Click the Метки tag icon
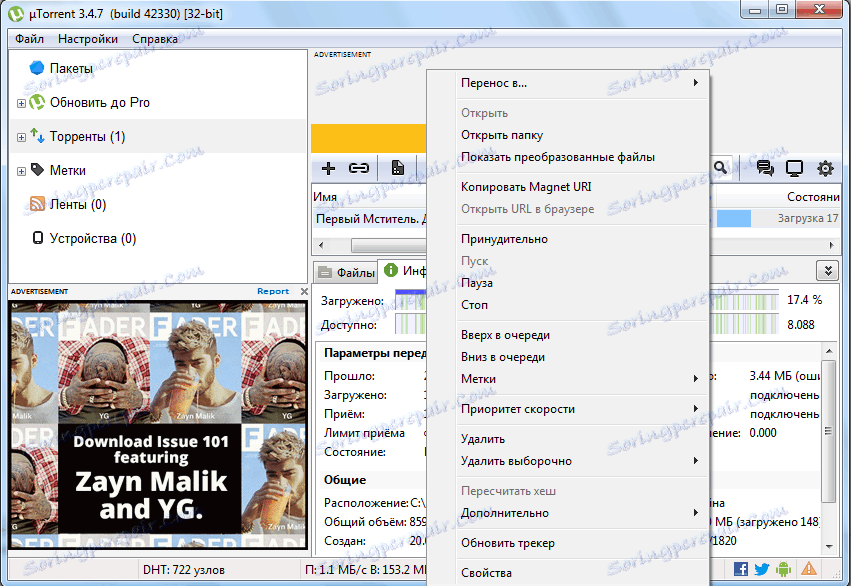This screenshot has height=586, width=851. pyautogui.click(x=37, y=170)
